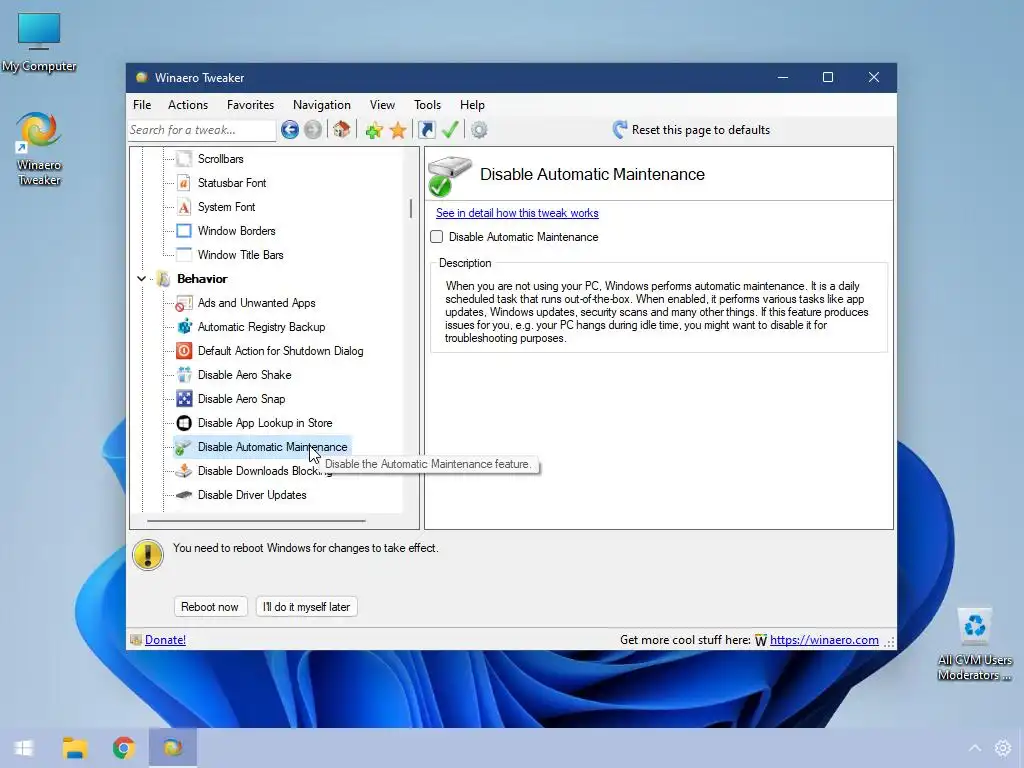The image size is (1024, 768).
Task: Click the Automatic Registry Backup icon
Action: [x=184, y=327]
